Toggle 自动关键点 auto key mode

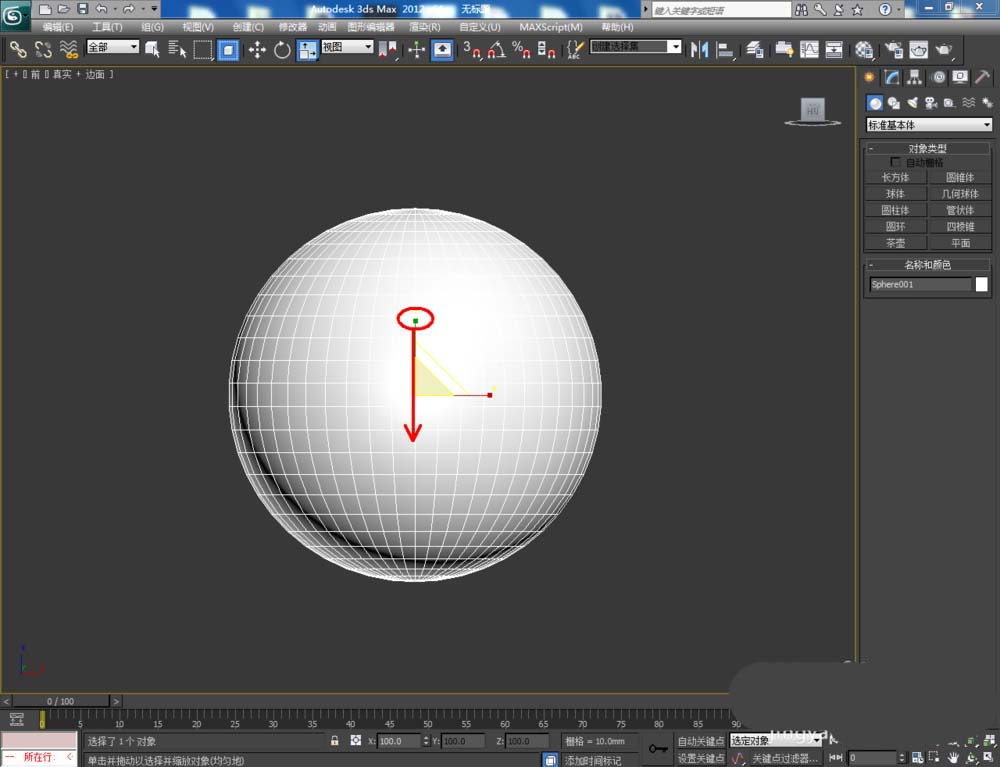[x=700, y=741]
